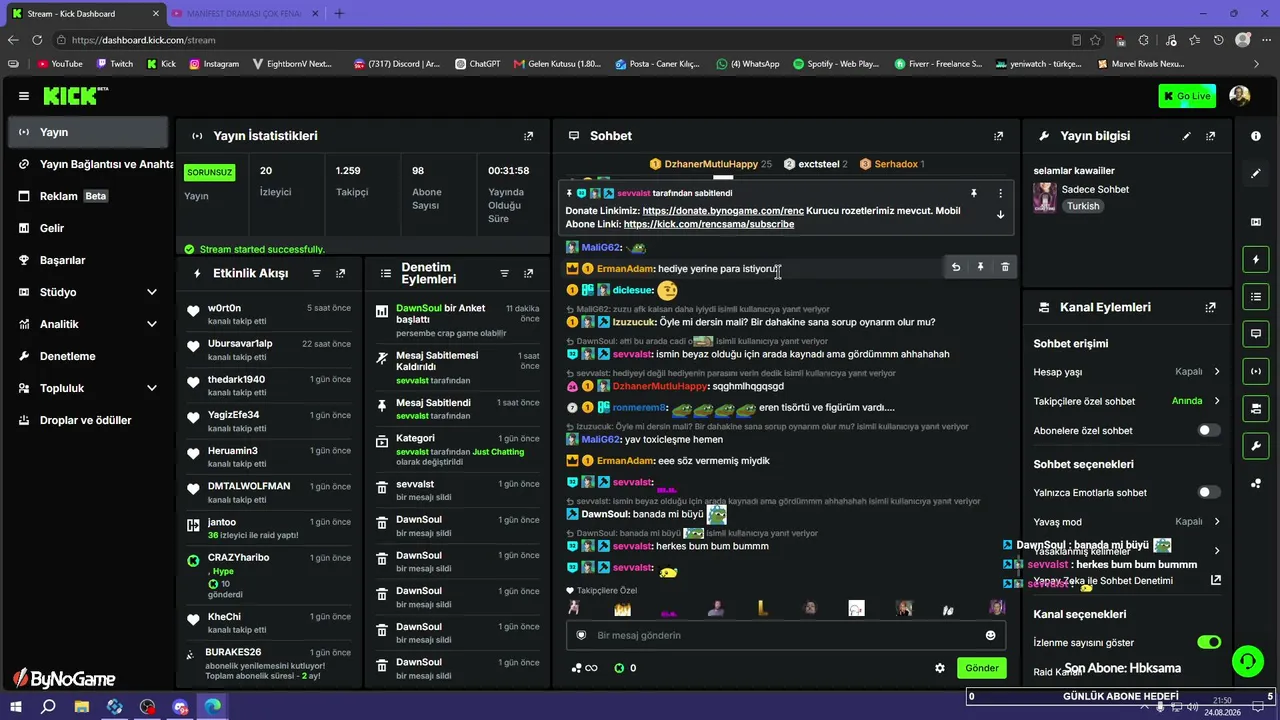Image resolution: width=1280 pixels, height=720 pixels.
Task: Open the Yasaklanmış kelimeler chevron
Action: coord(1217,551)
